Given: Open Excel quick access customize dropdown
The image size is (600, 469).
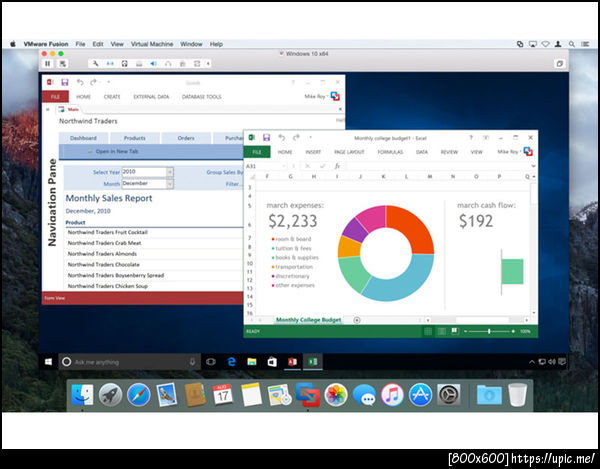Looking at the screenshot, I should (x=310, y=137).
